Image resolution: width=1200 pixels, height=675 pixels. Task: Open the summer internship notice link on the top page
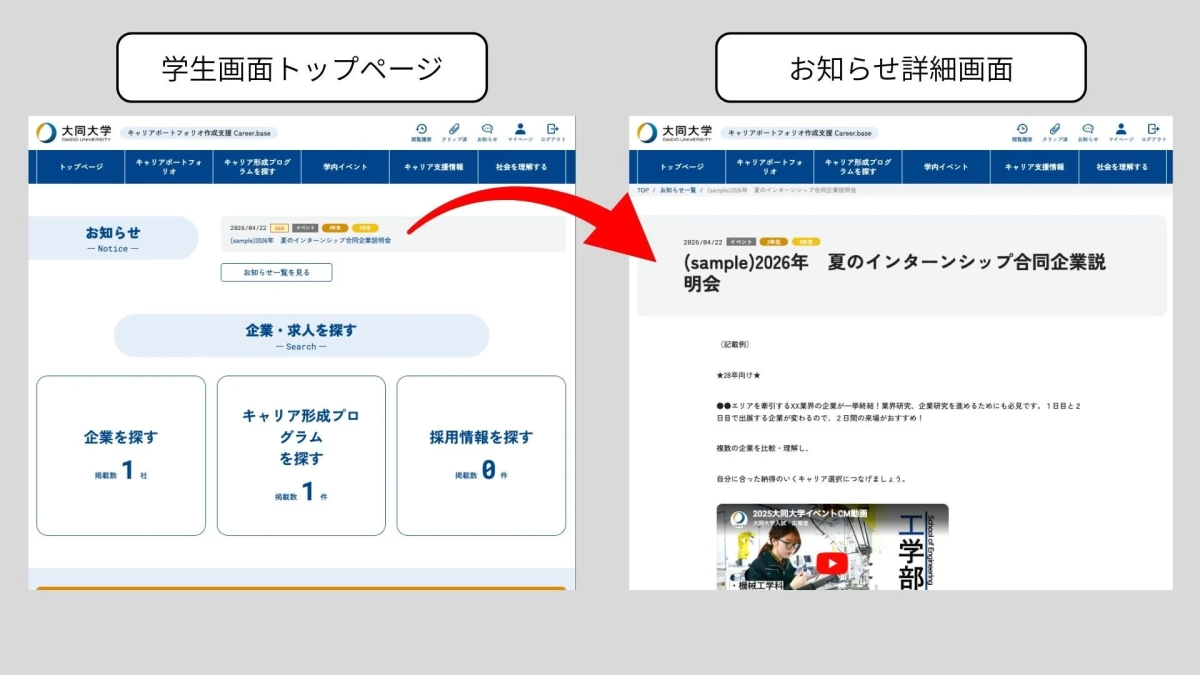[310, 240]
